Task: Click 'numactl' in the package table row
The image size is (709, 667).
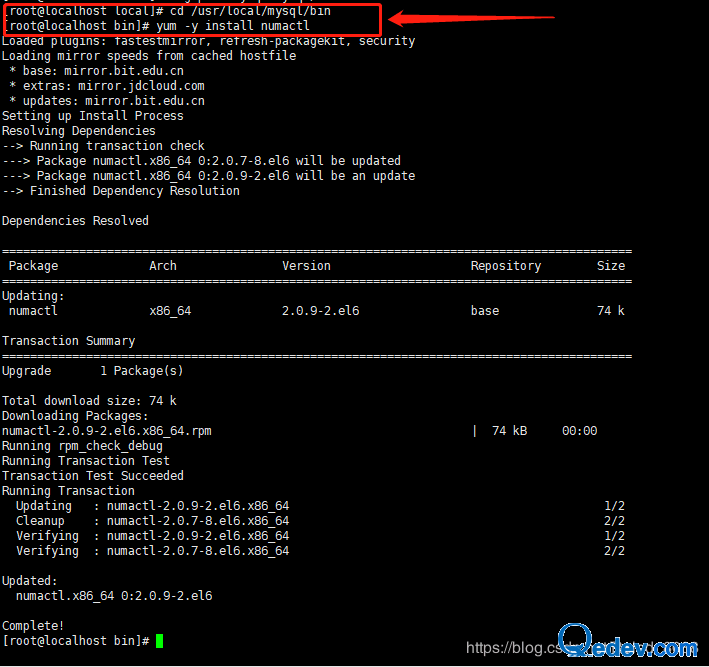Action: pyautogui.click(x=33, y=311)
